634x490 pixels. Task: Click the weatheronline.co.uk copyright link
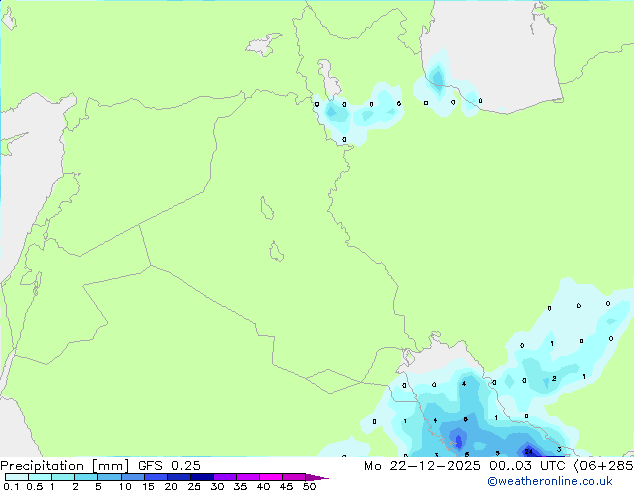click(550, 481)
